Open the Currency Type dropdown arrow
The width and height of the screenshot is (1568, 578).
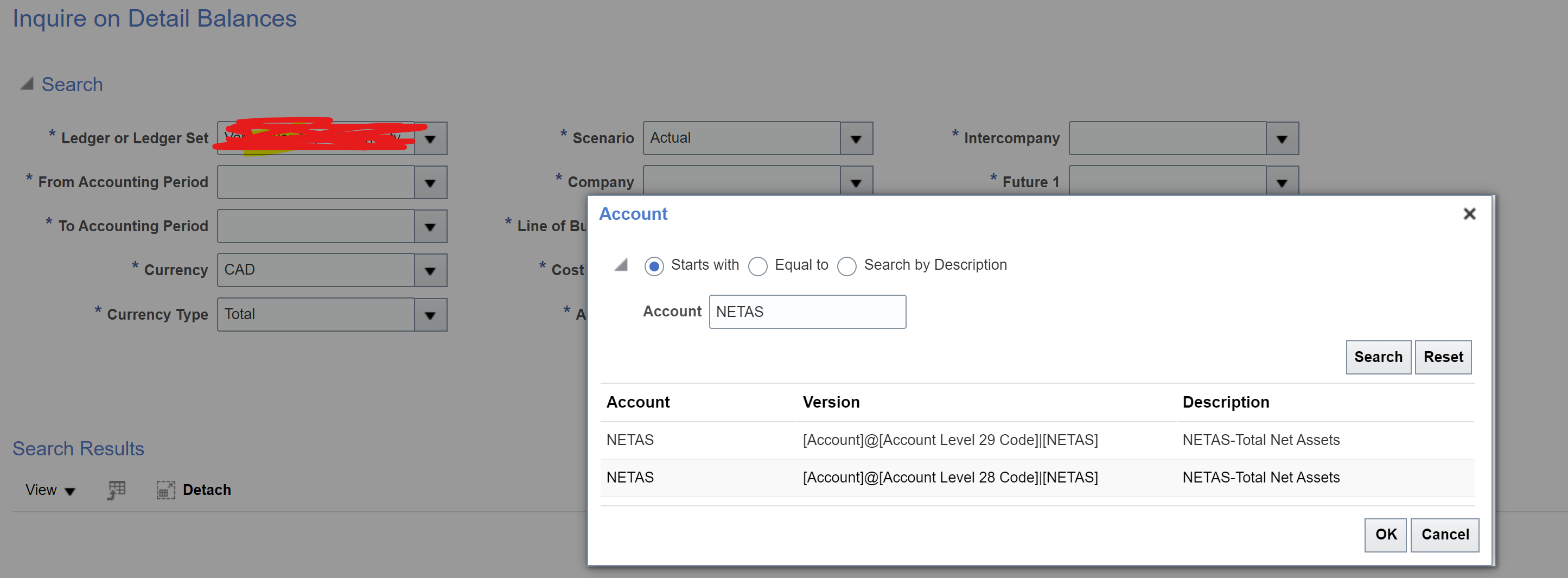point(430,314)
